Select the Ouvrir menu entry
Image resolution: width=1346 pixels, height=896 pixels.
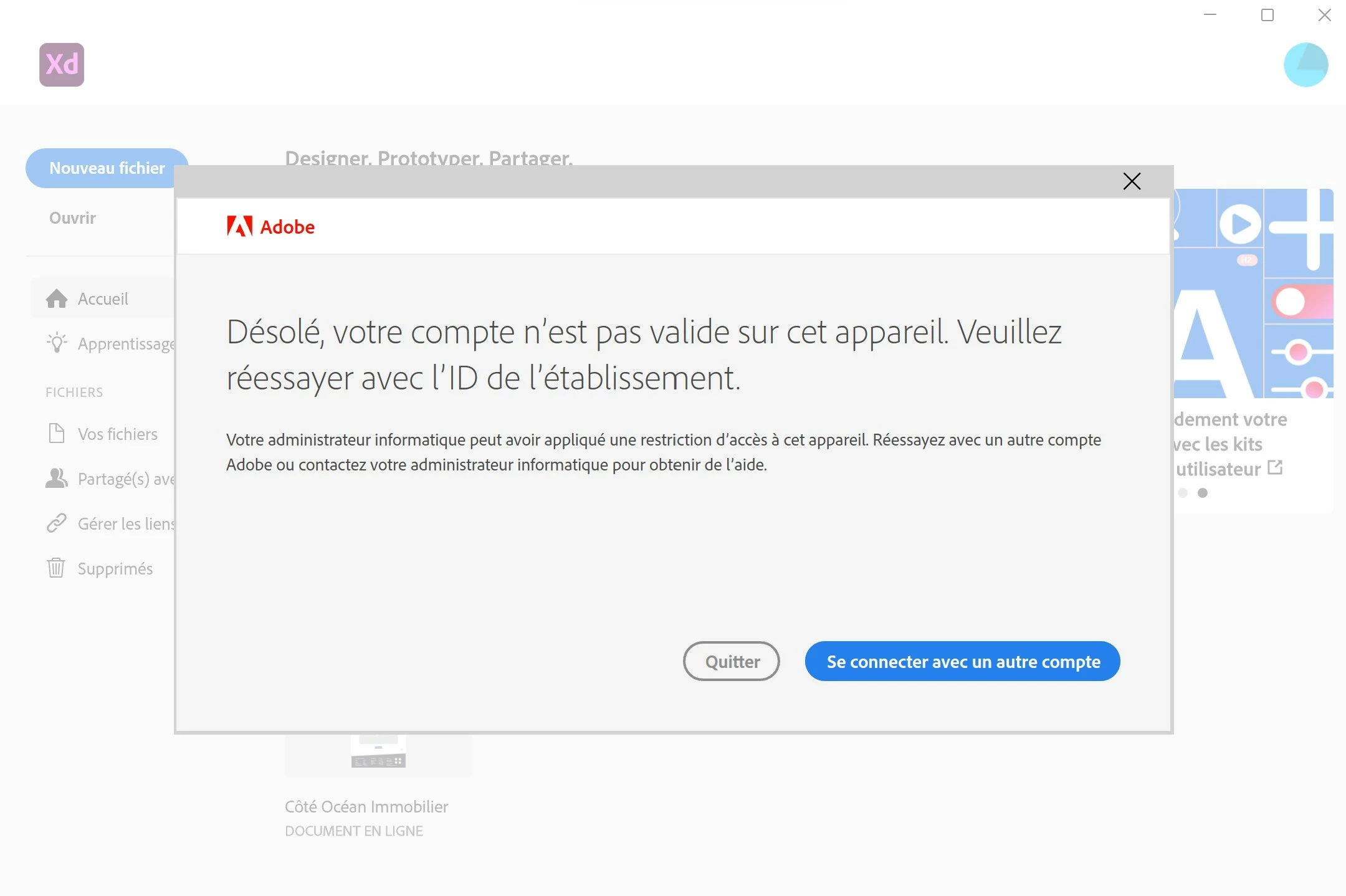click(72, 218)
